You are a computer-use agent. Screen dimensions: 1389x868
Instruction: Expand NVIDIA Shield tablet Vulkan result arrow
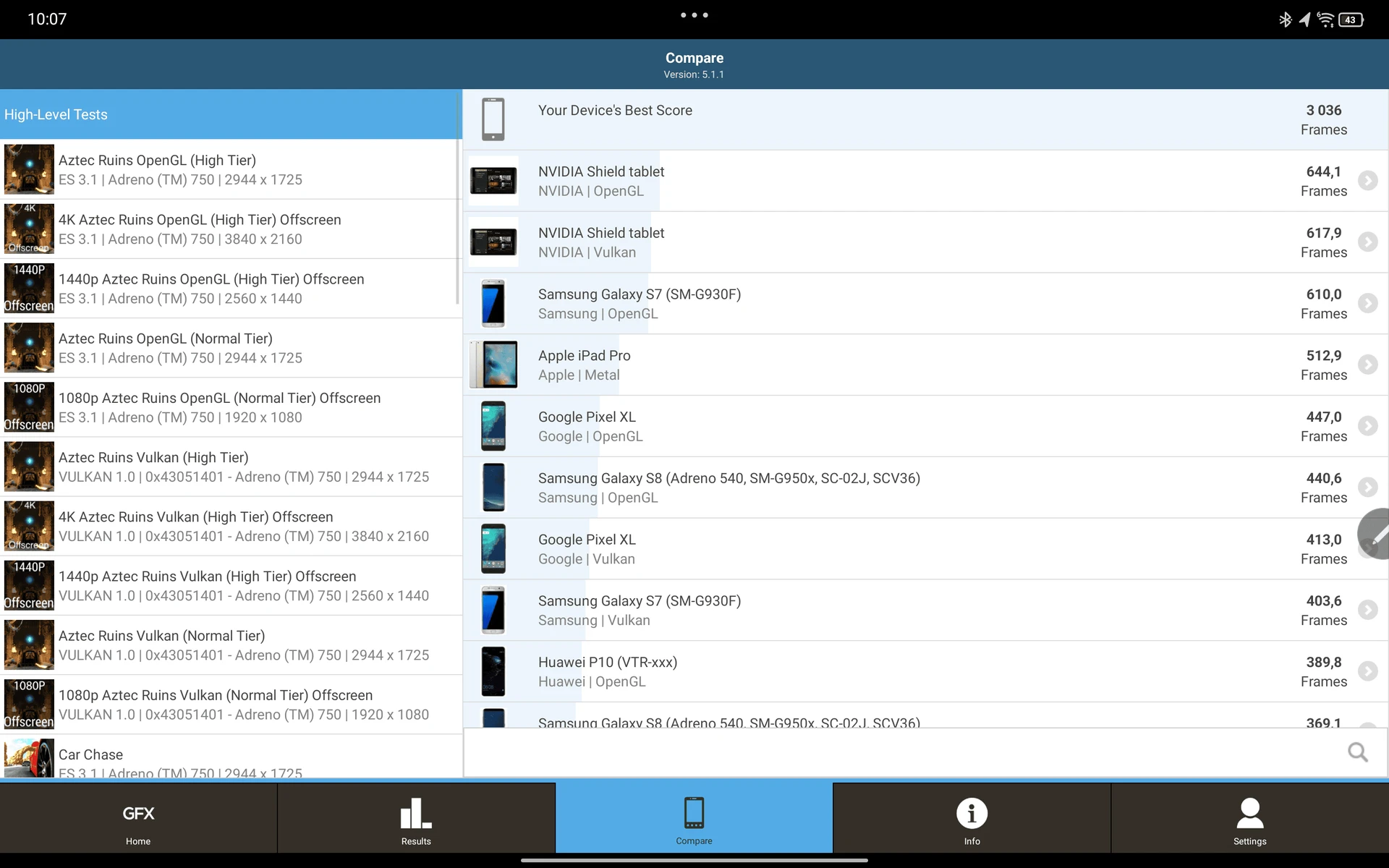(1367, 242)
